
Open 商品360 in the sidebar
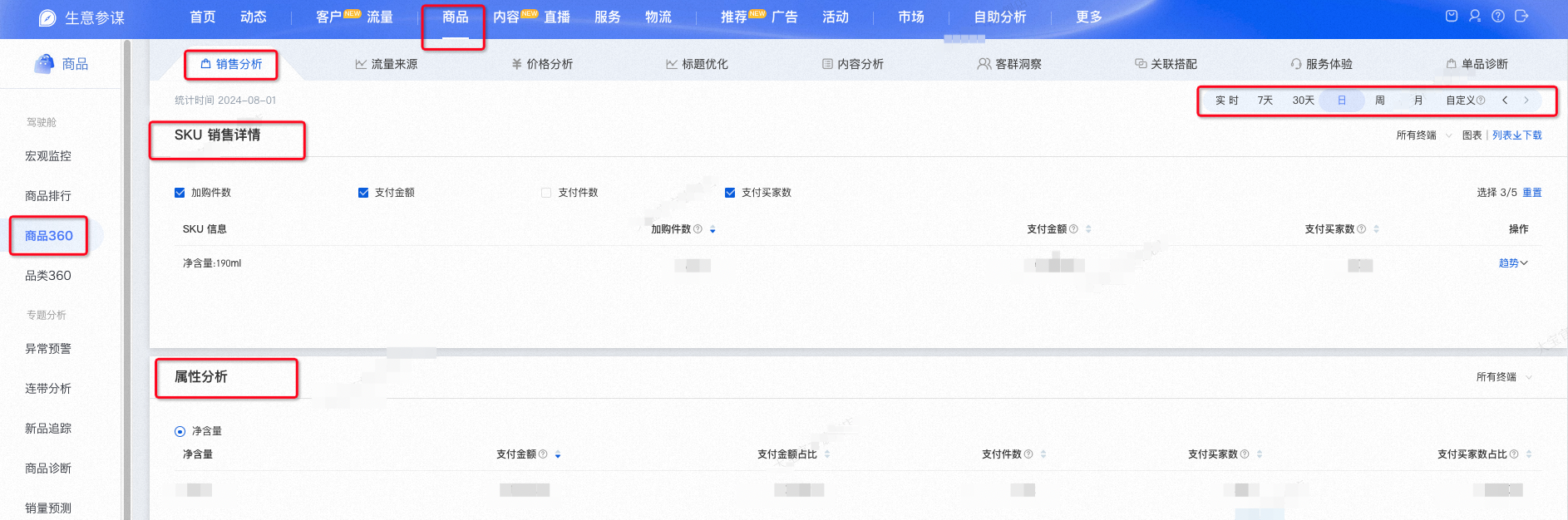(49, 236)
